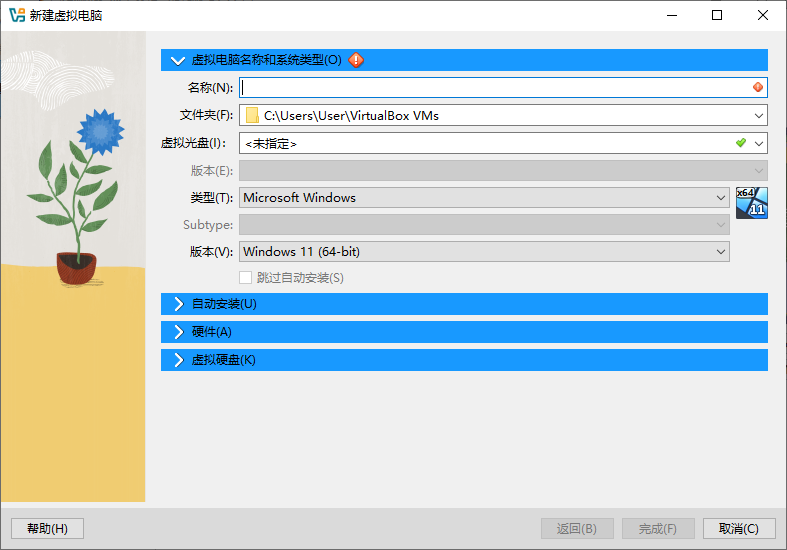Click the disabled Subtype dropdown

pos(484,224)
